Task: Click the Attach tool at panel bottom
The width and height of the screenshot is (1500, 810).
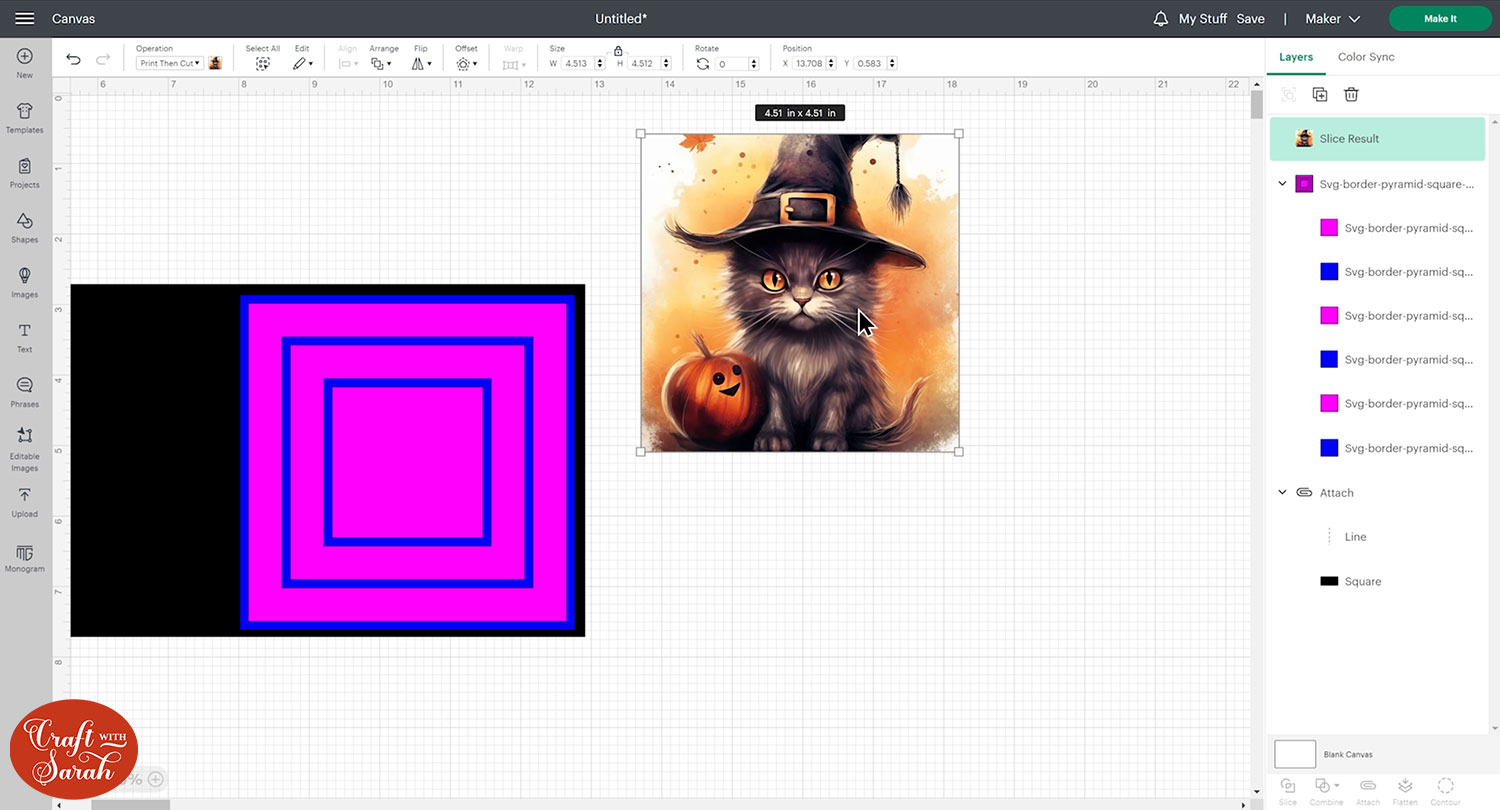Action: pyautogui.click(x=1368, y=790)
